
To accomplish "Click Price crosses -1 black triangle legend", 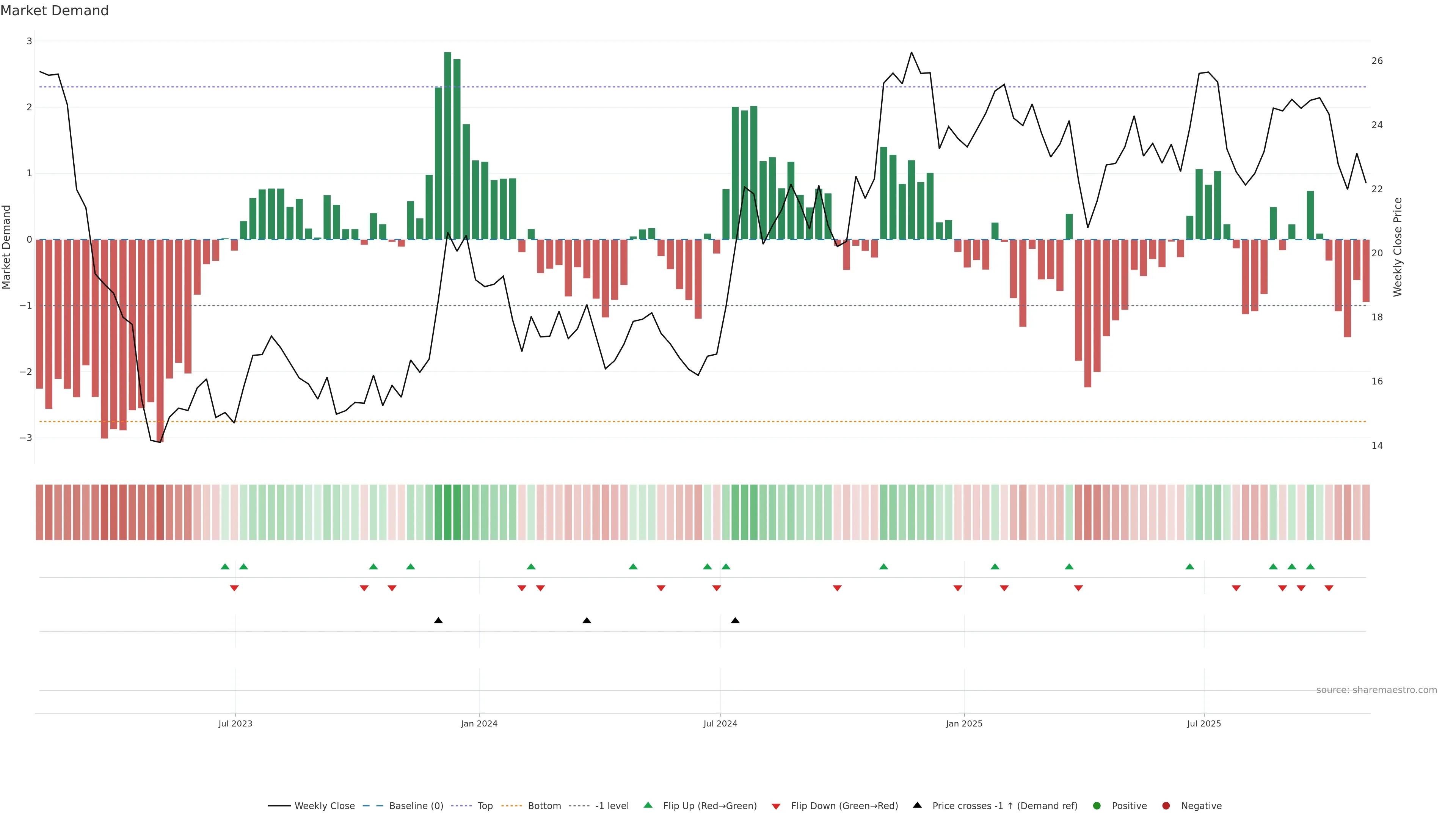I will [917, 805].
